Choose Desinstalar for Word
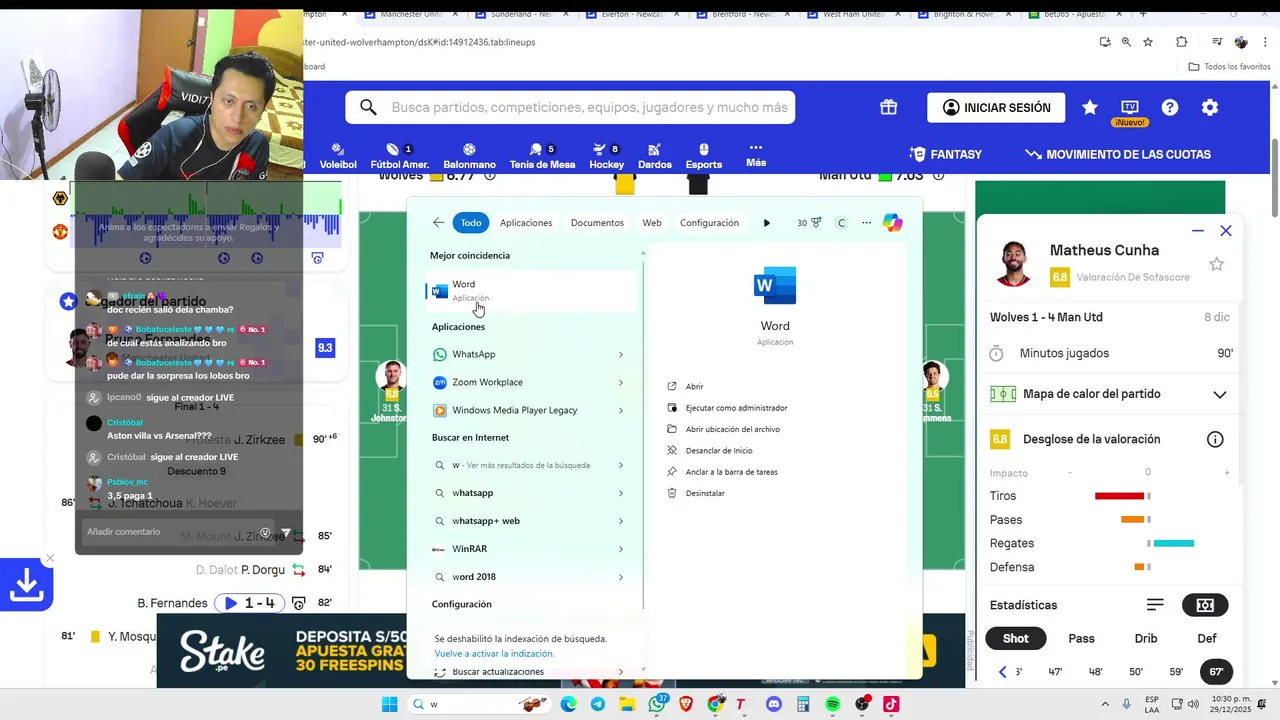This screenshot has width=1280, height=720. 705,493
